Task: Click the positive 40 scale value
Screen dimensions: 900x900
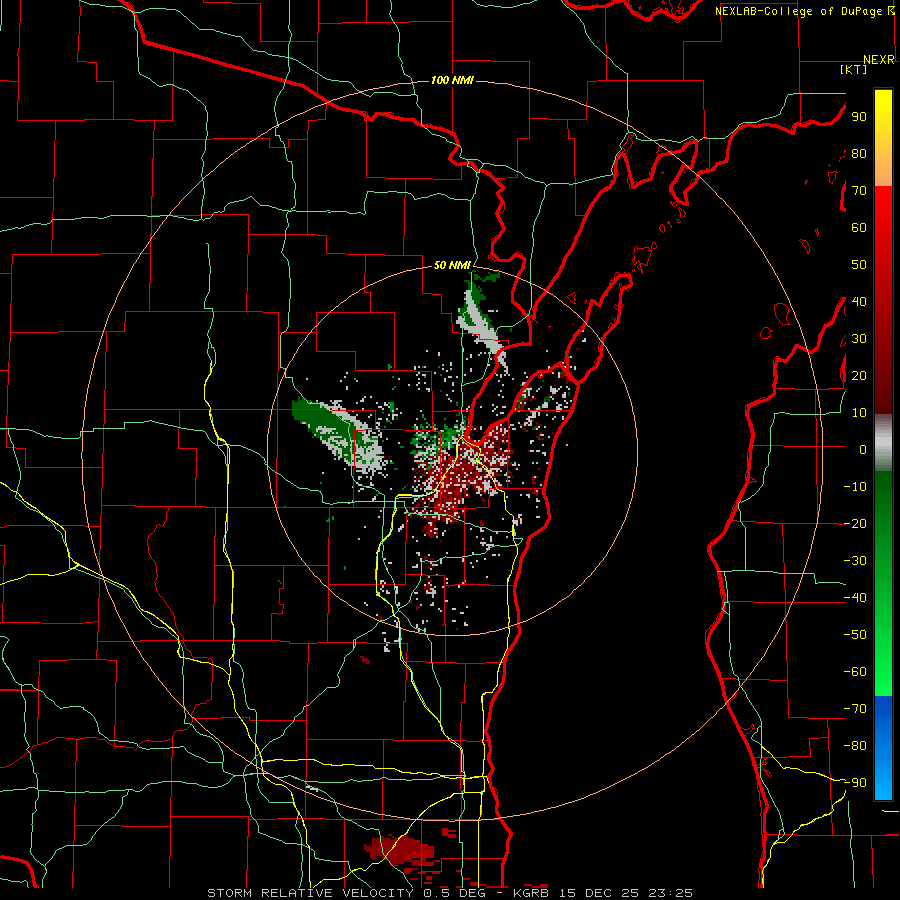Action: point(859,301)
